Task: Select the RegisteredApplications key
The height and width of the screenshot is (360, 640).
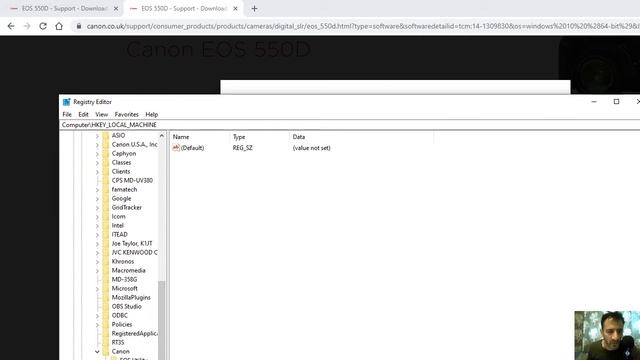Action: [134, 333]
